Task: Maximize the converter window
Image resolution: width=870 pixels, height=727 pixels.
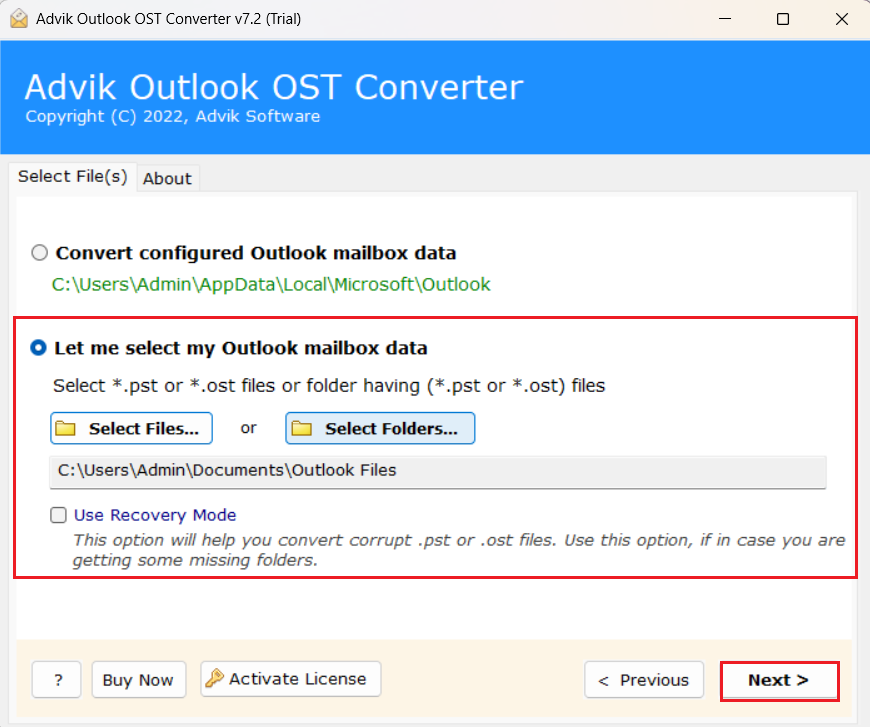Action: [x=783, y=19]
